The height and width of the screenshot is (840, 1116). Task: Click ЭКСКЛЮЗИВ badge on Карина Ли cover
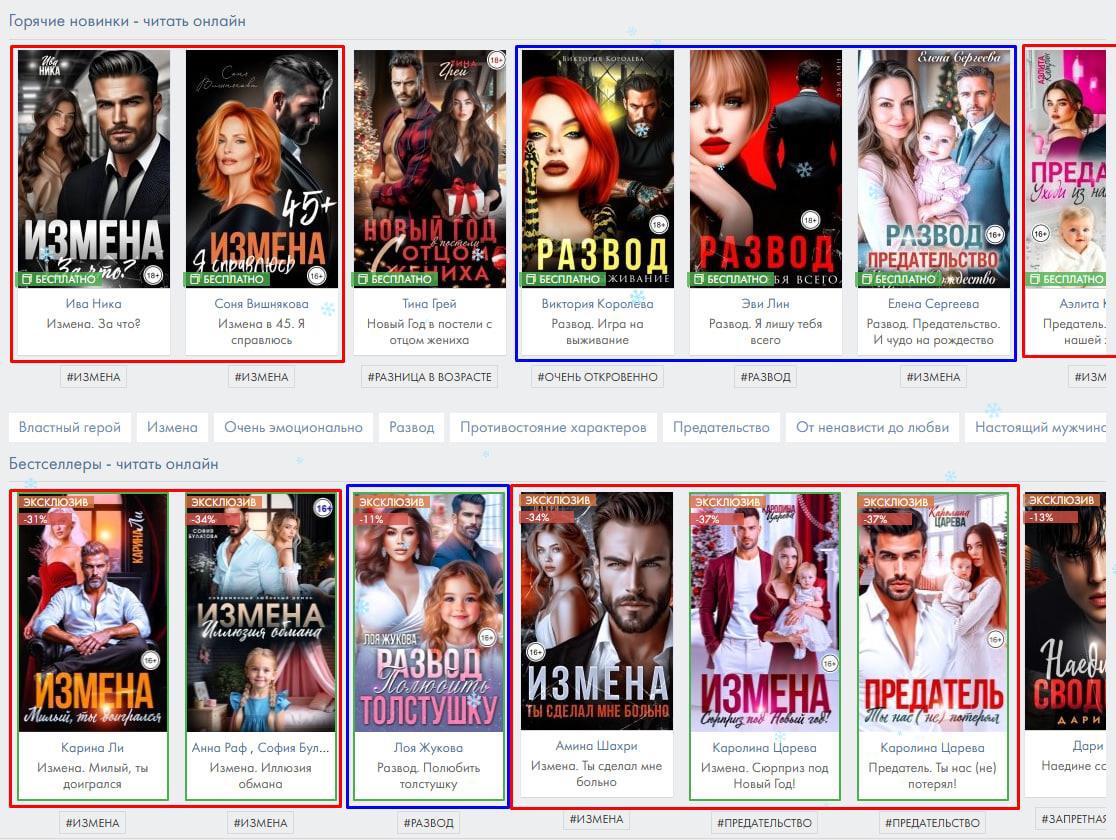(x=56, y=502)
